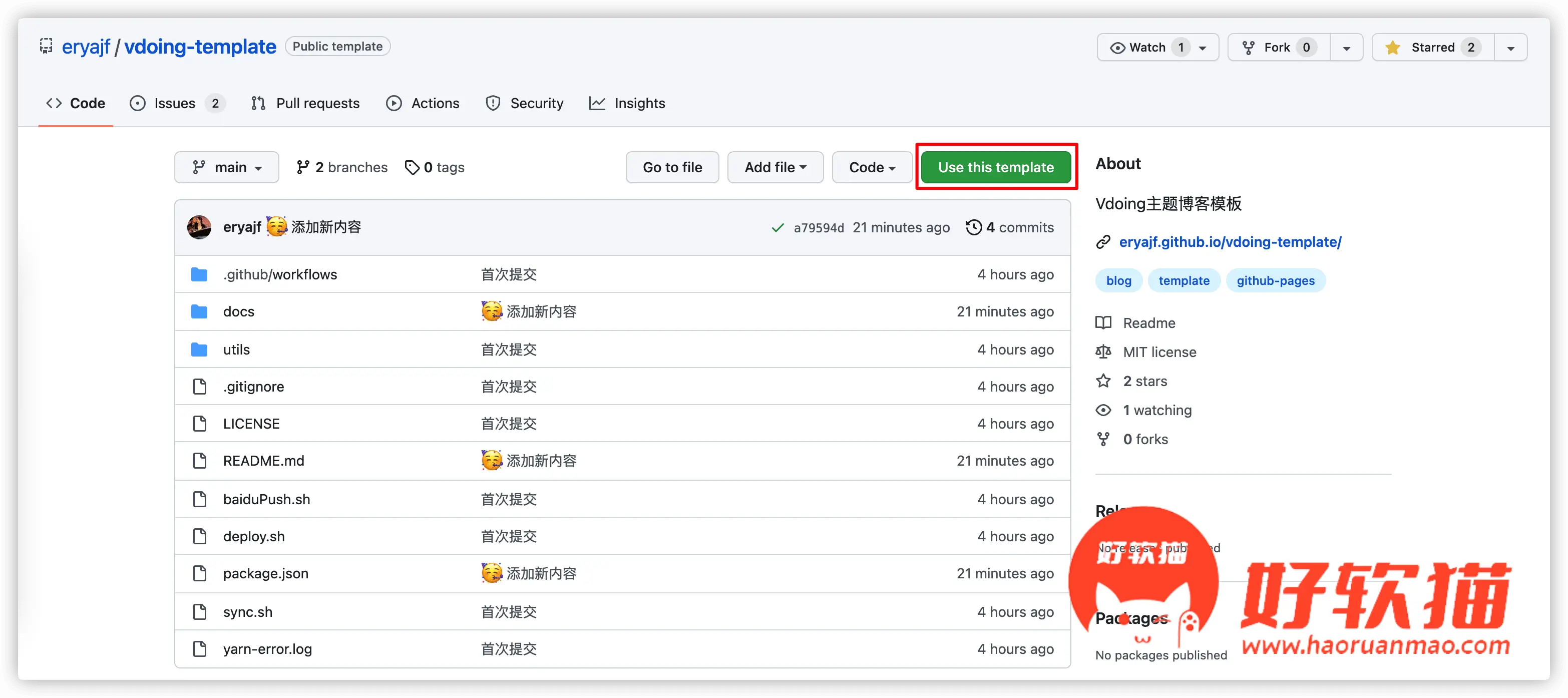Expand the Watch dropdown arrow

point(1203,48)
